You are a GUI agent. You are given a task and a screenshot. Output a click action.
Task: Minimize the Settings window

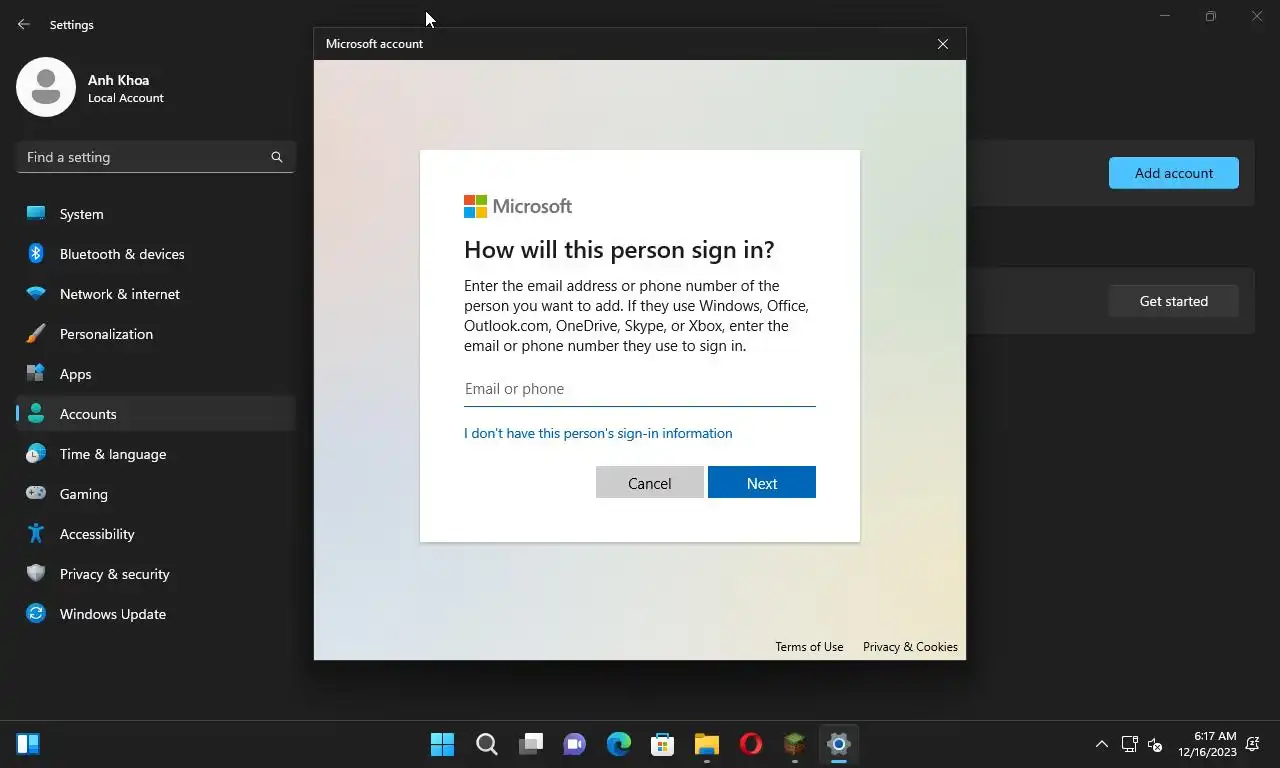pos(1165,16)
